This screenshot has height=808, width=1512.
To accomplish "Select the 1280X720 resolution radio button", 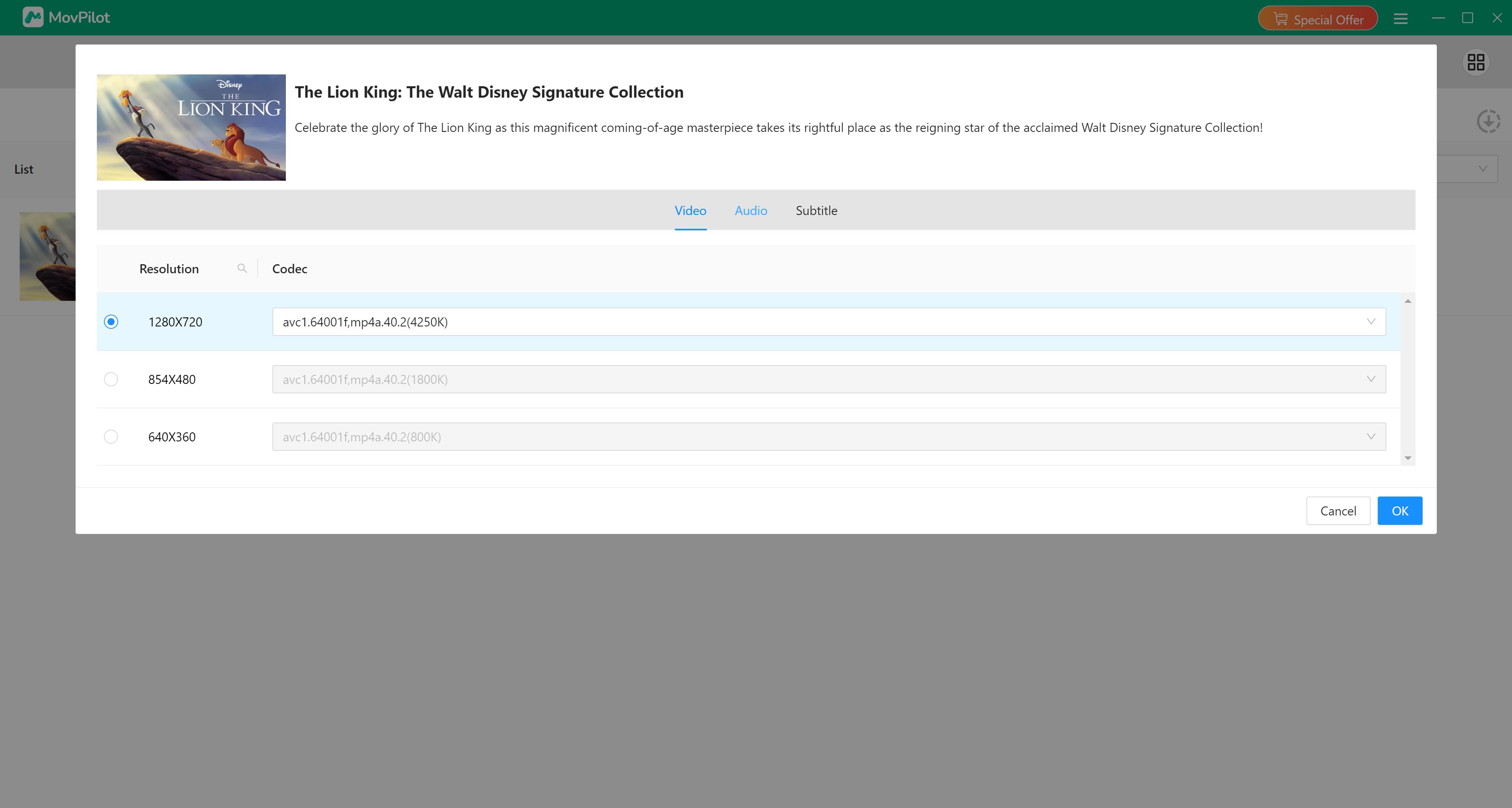I will tap(111, 322).
